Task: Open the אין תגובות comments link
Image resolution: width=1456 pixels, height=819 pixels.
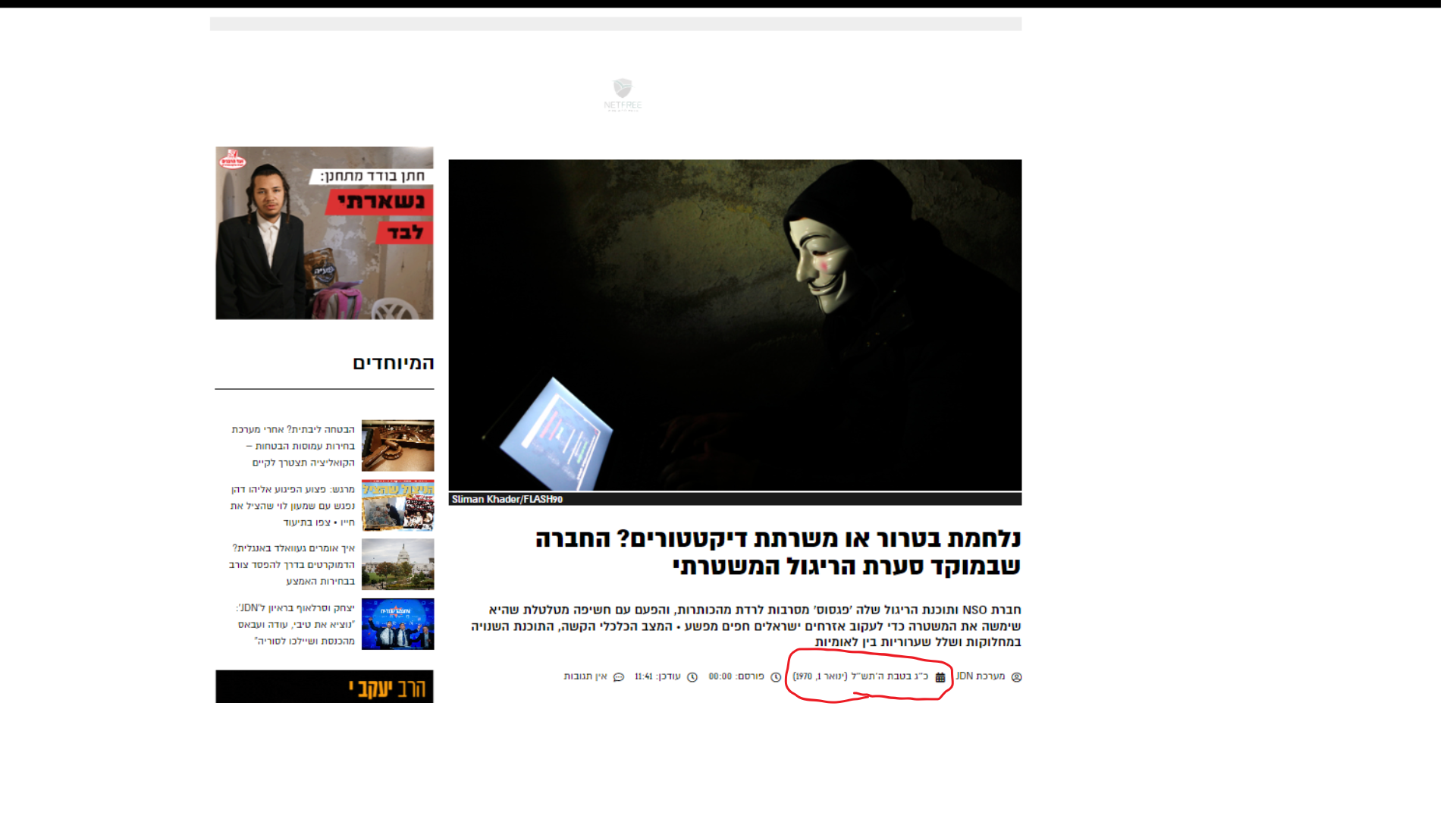Action: [x=585, y=676]
